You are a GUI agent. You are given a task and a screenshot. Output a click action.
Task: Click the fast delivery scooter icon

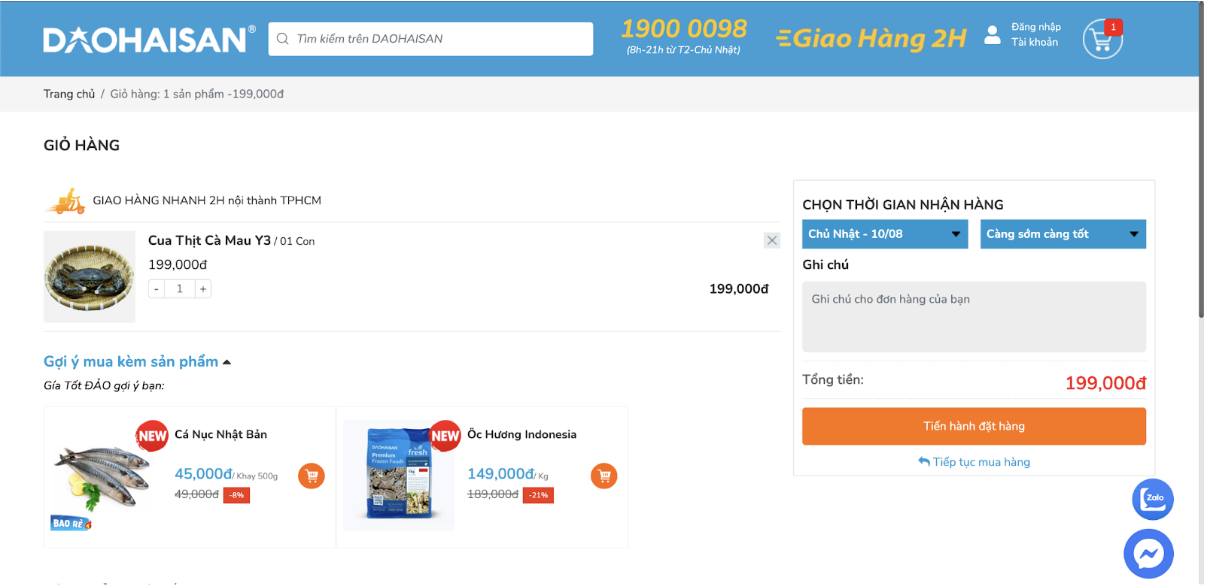[x=65, y=201]
